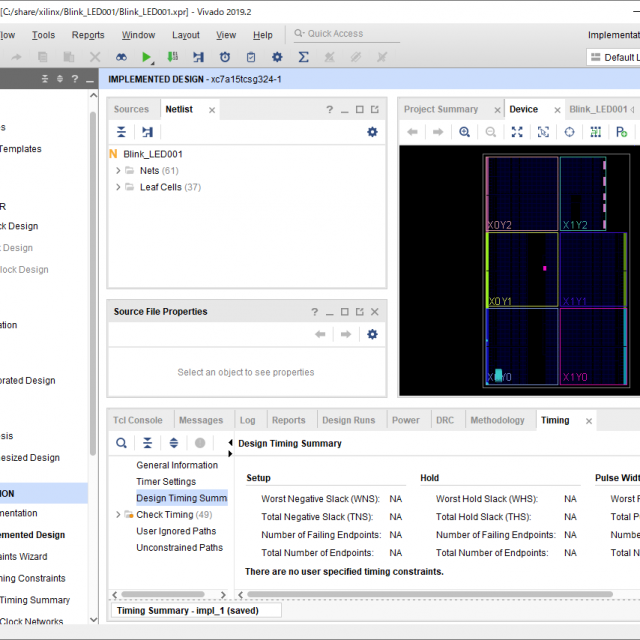Expand the Nets folder in Netlist
Image resolution: width=640 pixels, height=640 pixels.
coord(118,171)
